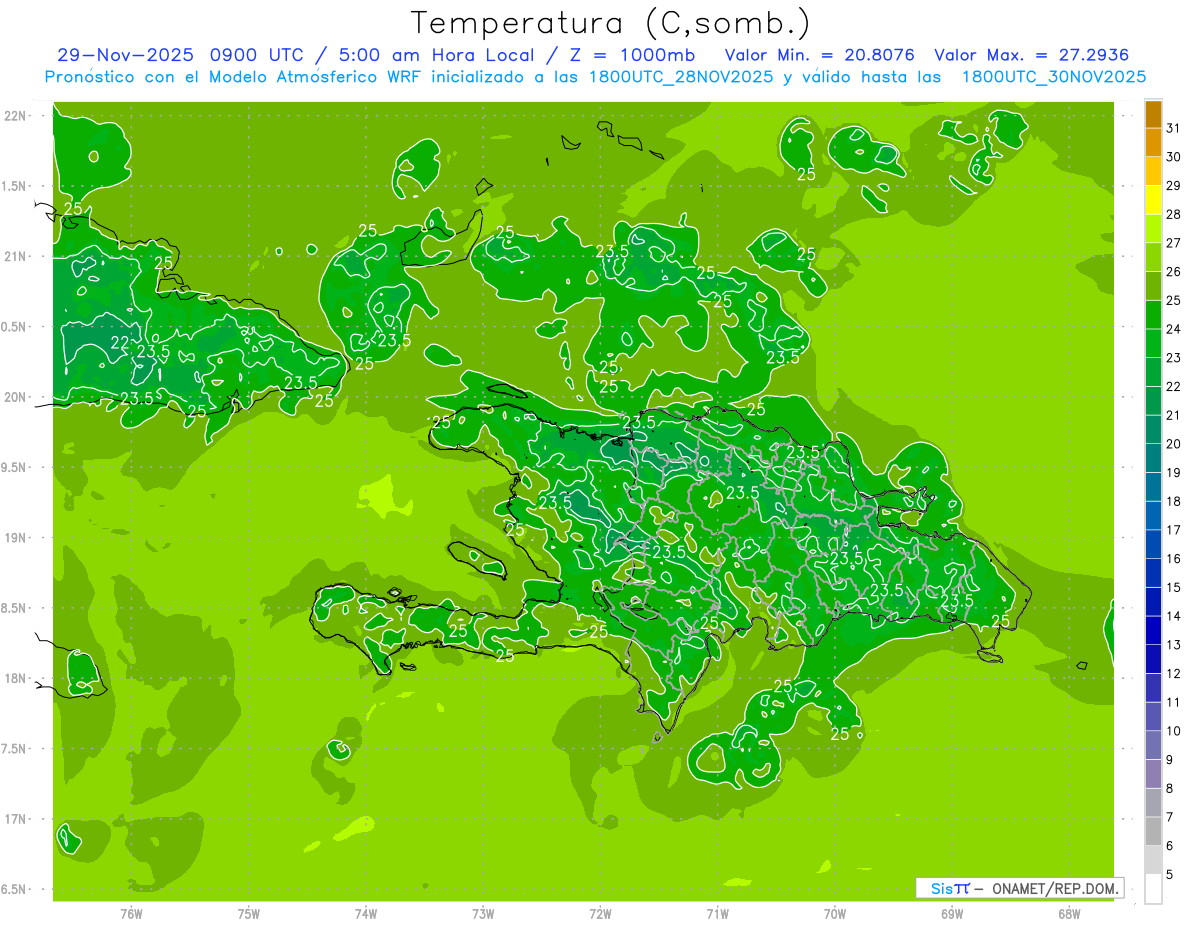Screen dimensions: 1200x927
Task: Click the legend swatch between 24 and 25
Action: pyautogui.click(x=1153, y=315)
